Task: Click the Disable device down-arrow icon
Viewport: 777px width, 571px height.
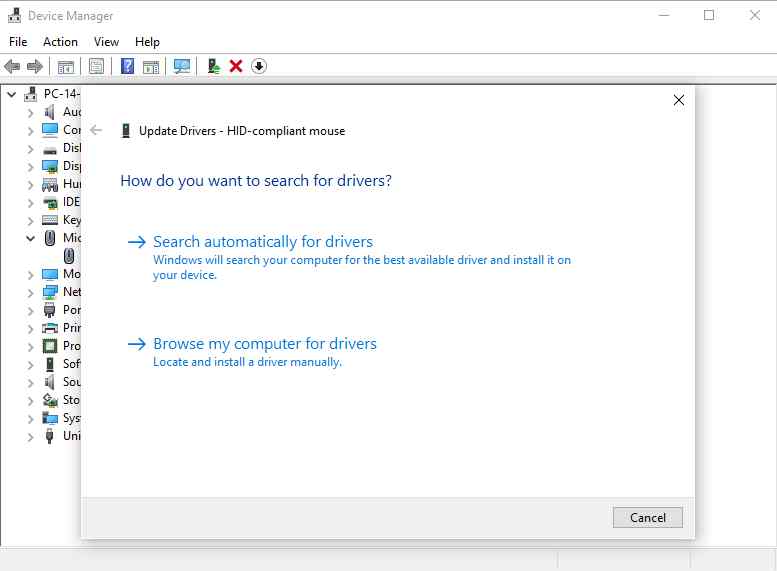Action: (259, 66)
